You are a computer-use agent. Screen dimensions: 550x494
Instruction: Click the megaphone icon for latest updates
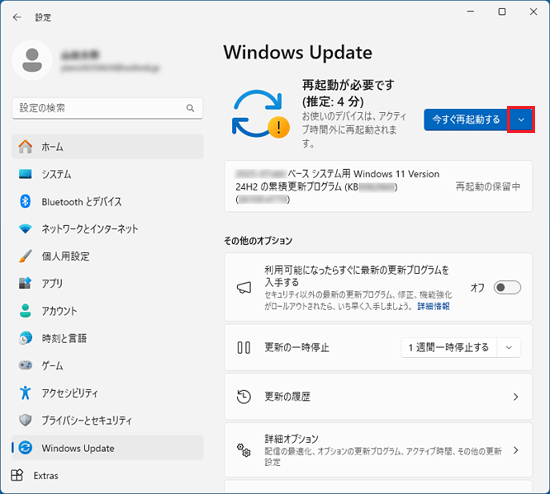244,287
